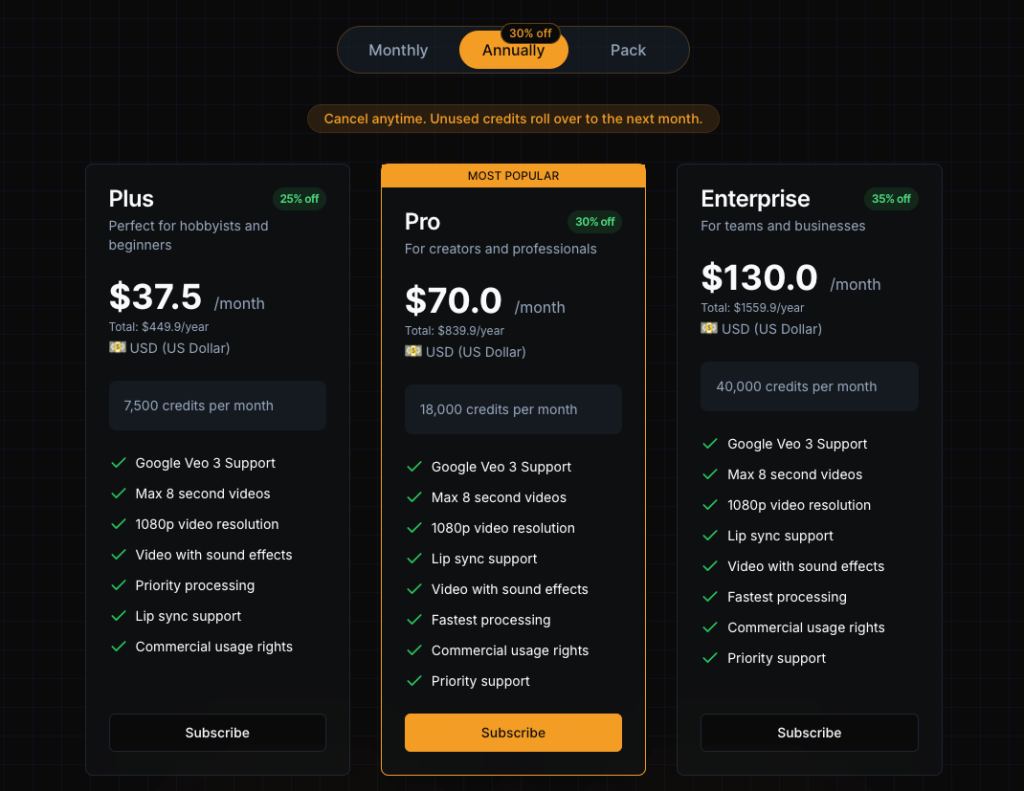1024x791 pixels.
Task: Click the checkmark next to Pro Lip sync support
Action: [x=414, y=558]
